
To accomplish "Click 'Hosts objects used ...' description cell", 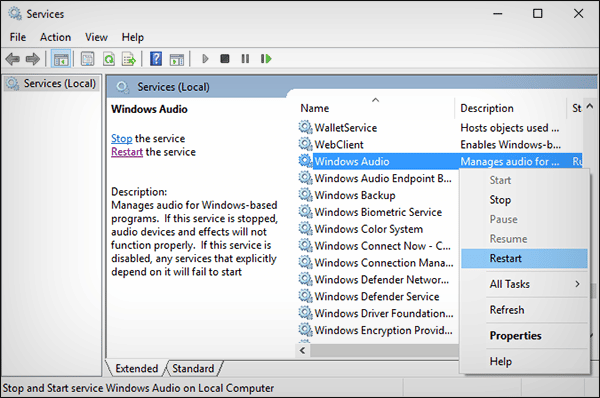I will point(510,127).
